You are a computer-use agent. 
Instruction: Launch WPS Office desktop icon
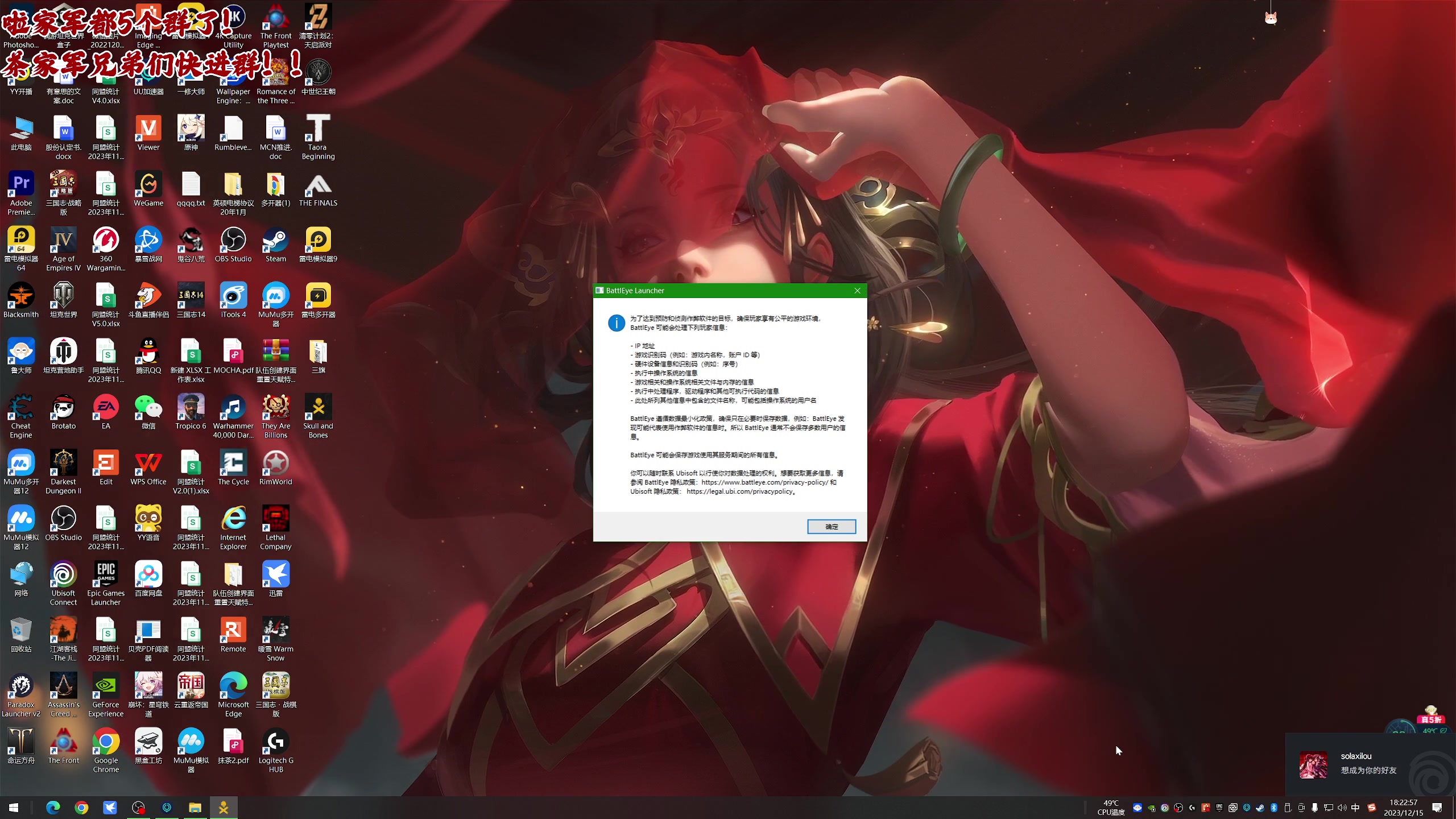[x=148, y=468]
